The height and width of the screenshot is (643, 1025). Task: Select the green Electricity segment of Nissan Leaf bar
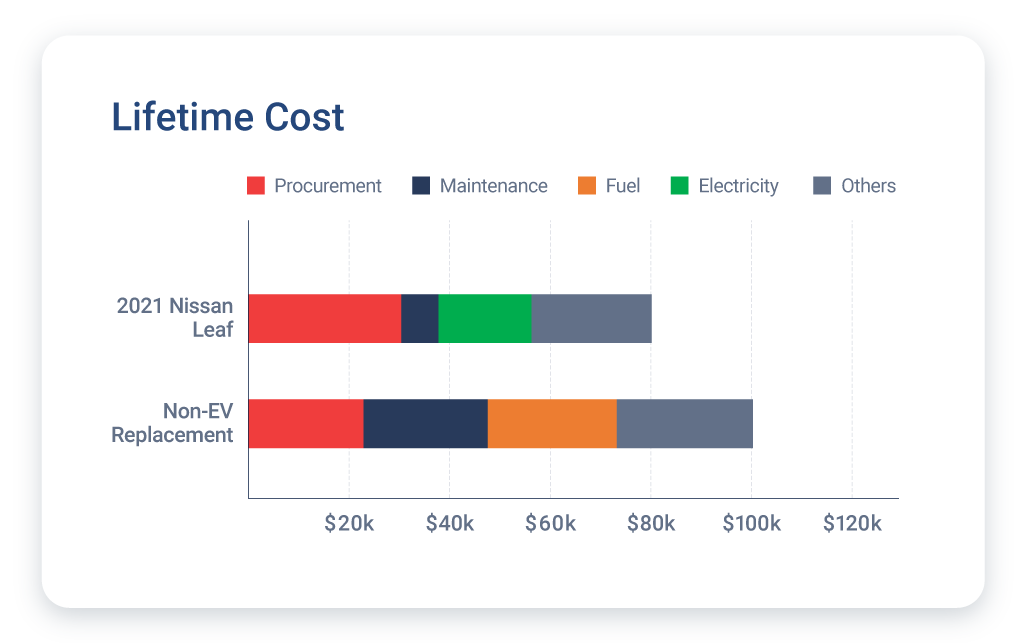485,318
